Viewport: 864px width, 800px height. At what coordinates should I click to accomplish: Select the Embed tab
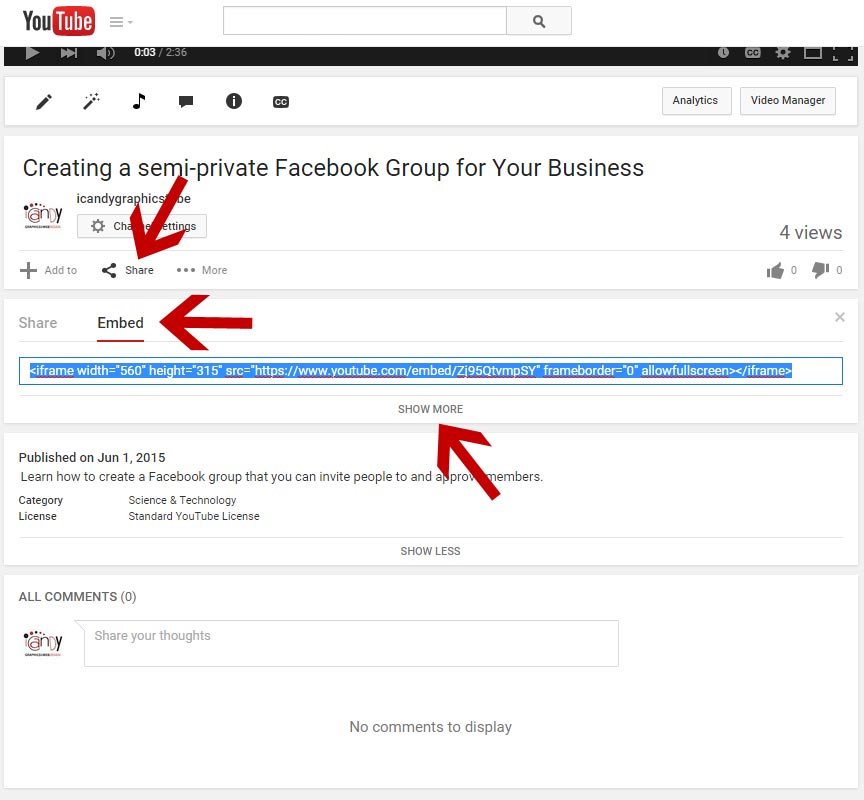[x=120, y=323]
